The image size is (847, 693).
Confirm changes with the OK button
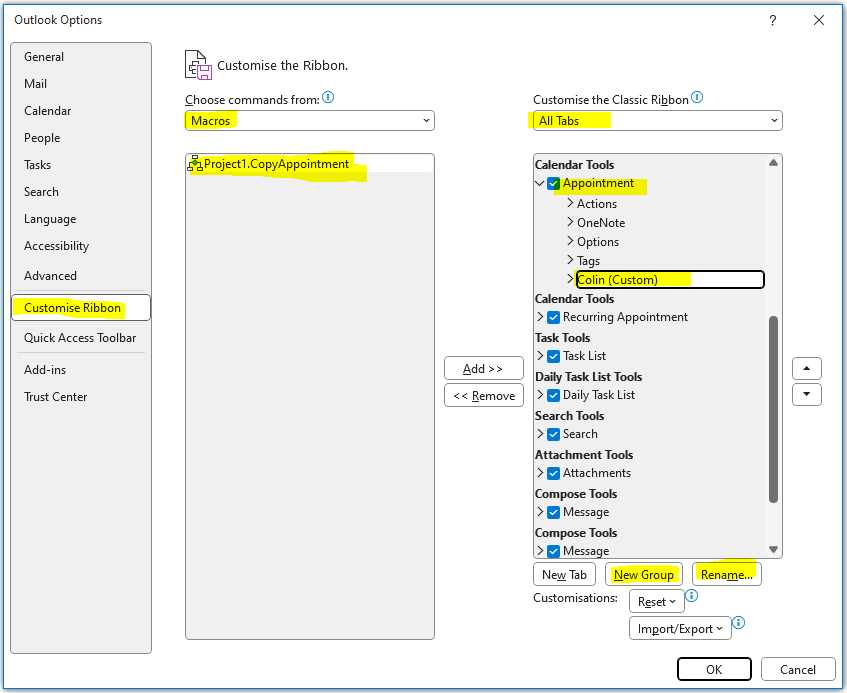point(714,669)
